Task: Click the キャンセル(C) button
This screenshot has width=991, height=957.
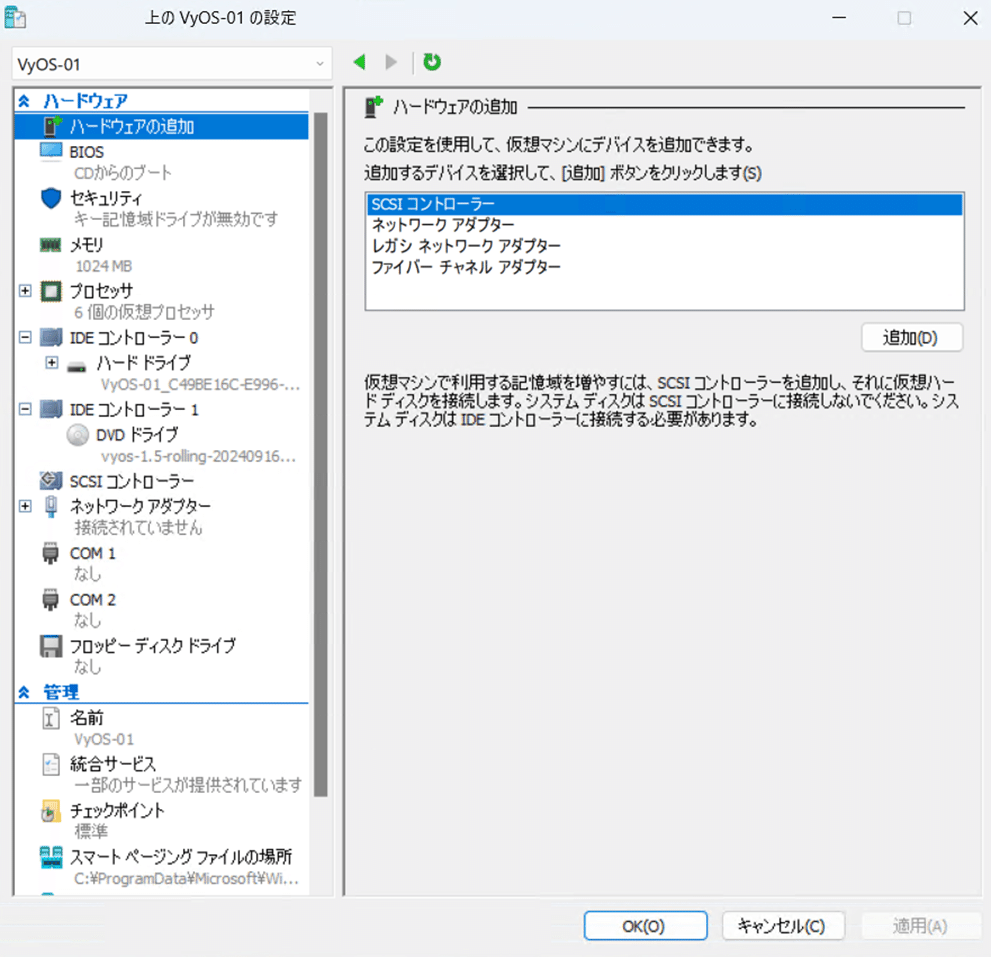Action: coord(783,926)
